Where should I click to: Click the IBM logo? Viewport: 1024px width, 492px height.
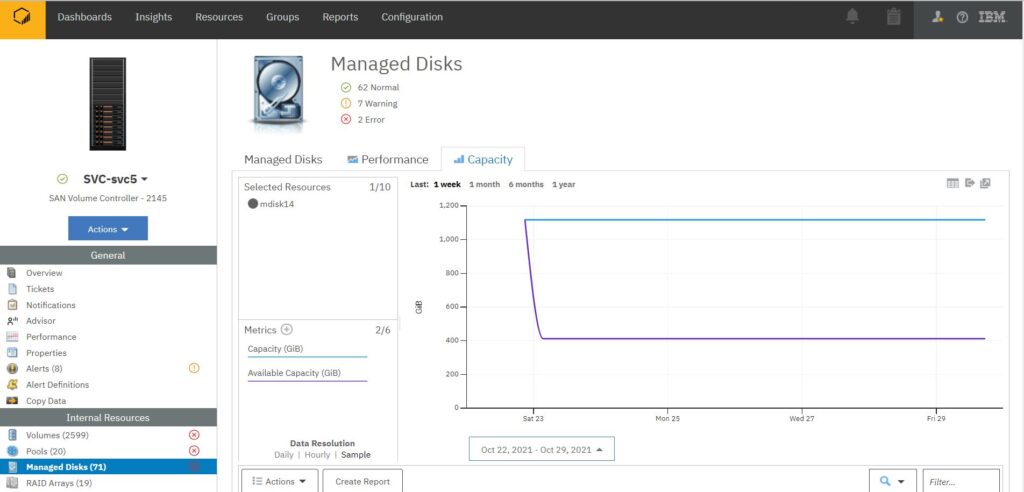click(x=992, y=18)
